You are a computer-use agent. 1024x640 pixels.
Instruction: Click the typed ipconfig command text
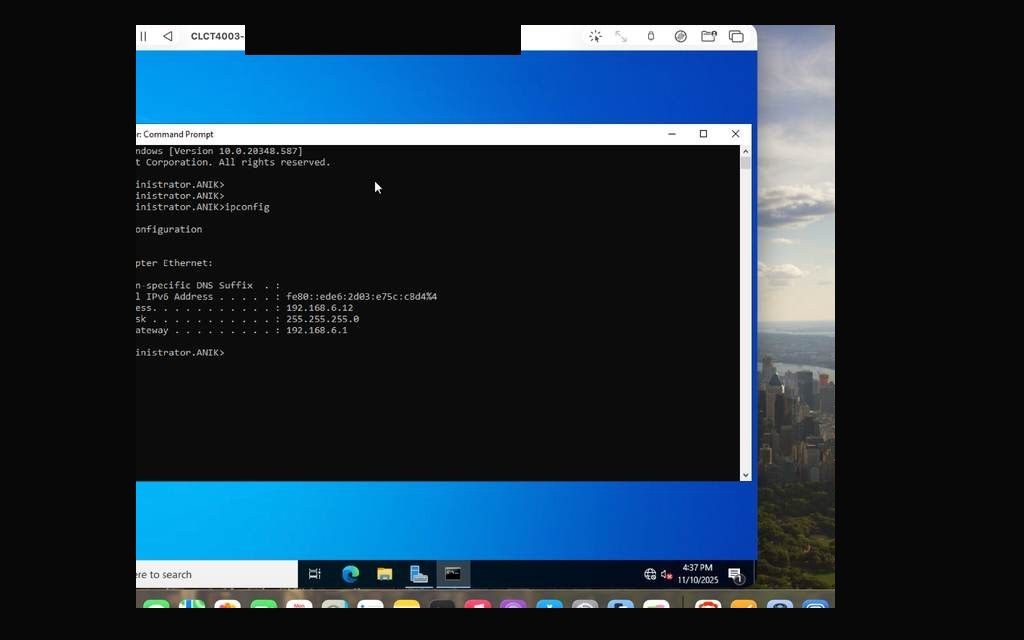pyautogui.click(x=247, y=207)
